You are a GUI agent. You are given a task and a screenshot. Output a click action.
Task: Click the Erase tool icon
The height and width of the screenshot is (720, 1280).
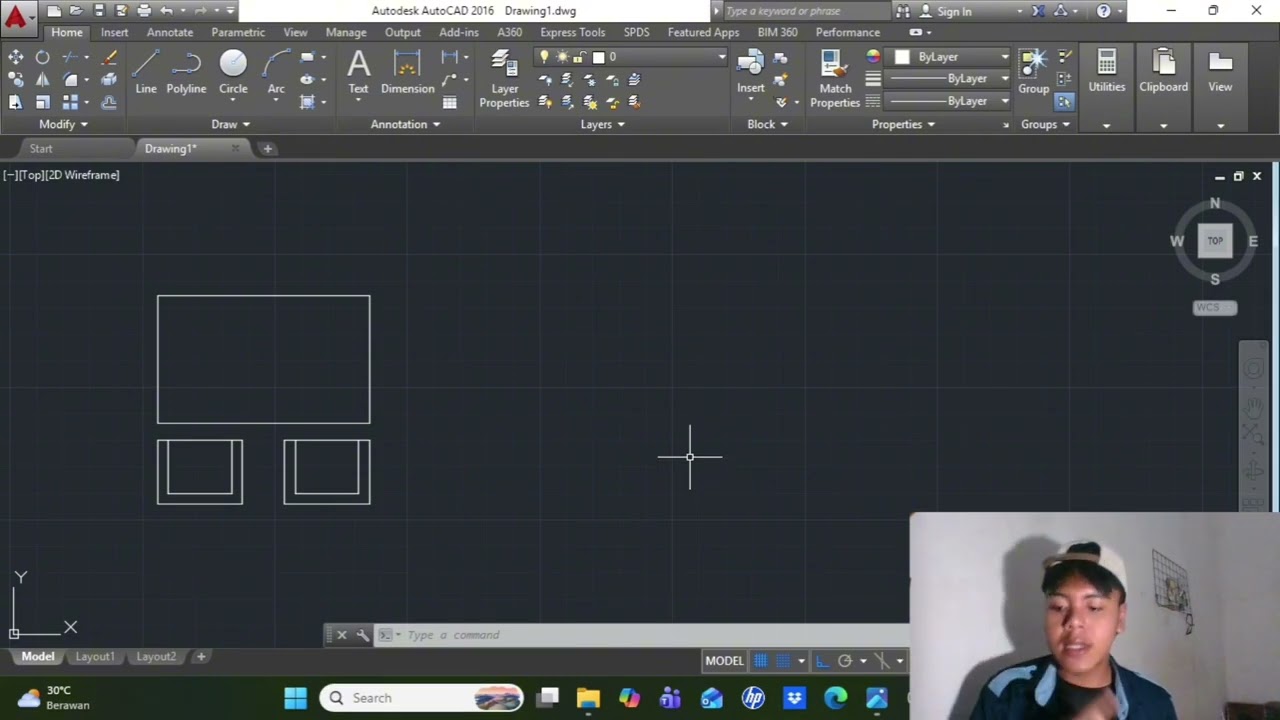click(x=109, y=57)
